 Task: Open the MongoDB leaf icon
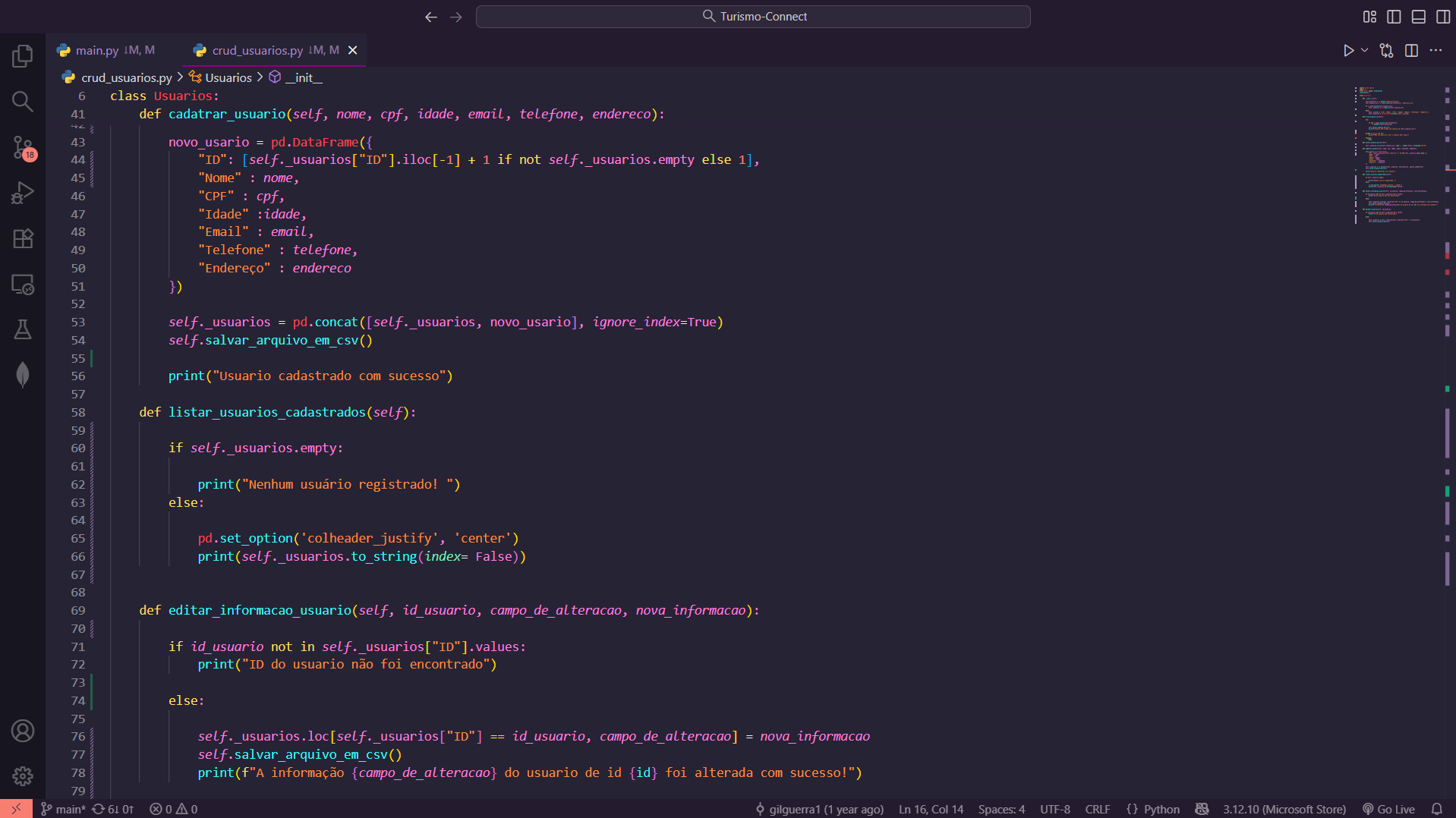23,375
